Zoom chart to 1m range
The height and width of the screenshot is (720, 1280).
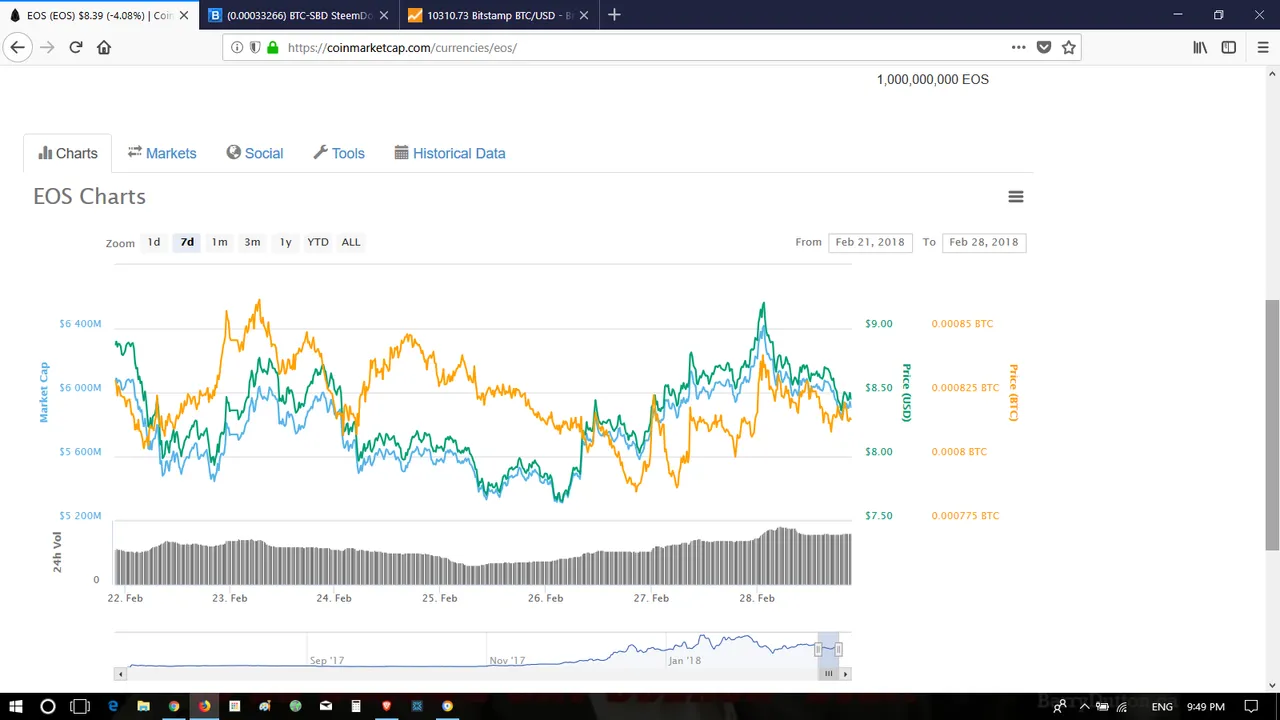219,242
